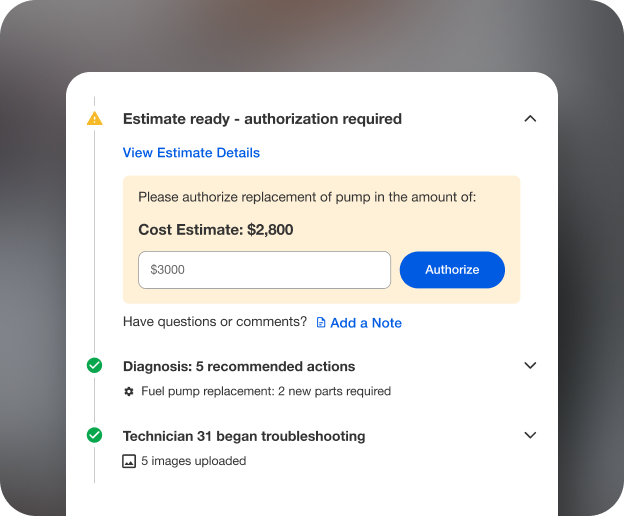
Task: Click the green checkmark beside Diagnosis
Action: 94,366
